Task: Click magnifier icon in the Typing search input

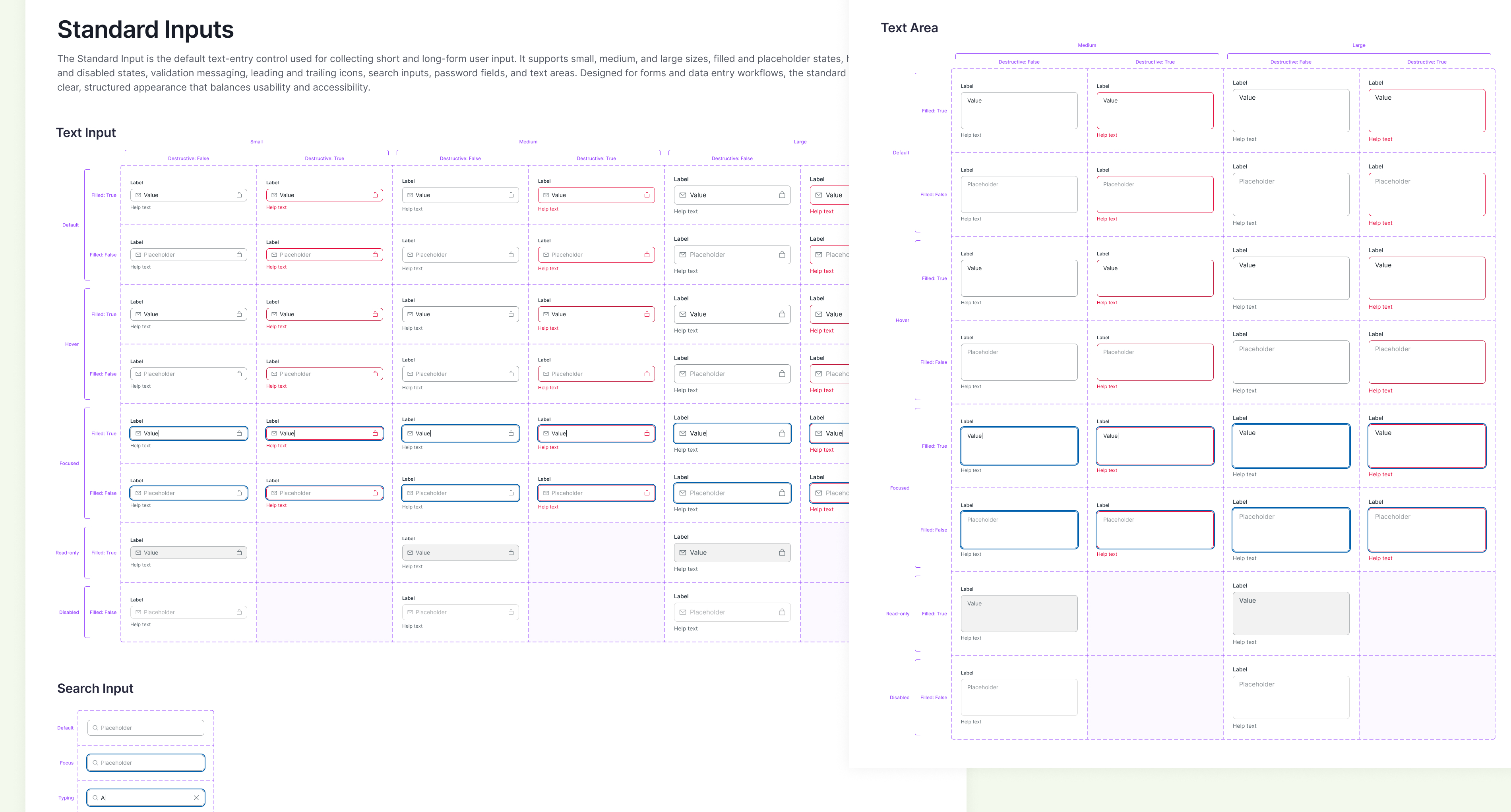Action: point(95,797)
